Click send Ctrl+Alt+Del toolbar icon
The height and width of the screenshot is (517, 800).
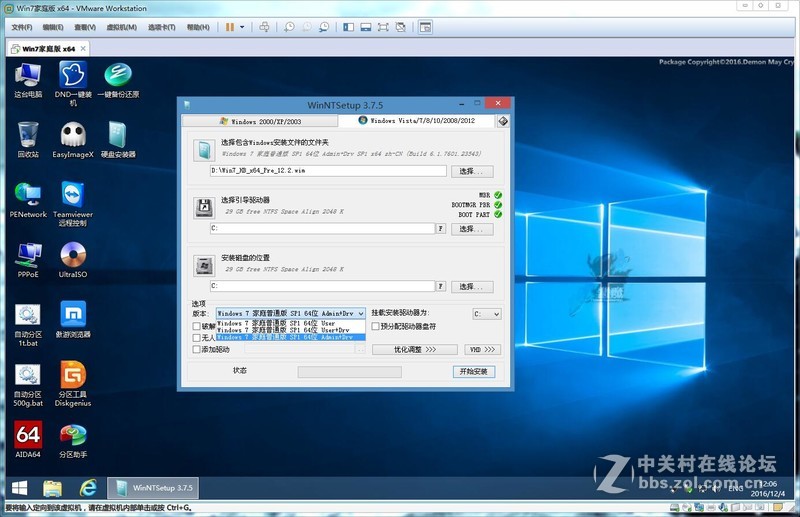(264, 27)
